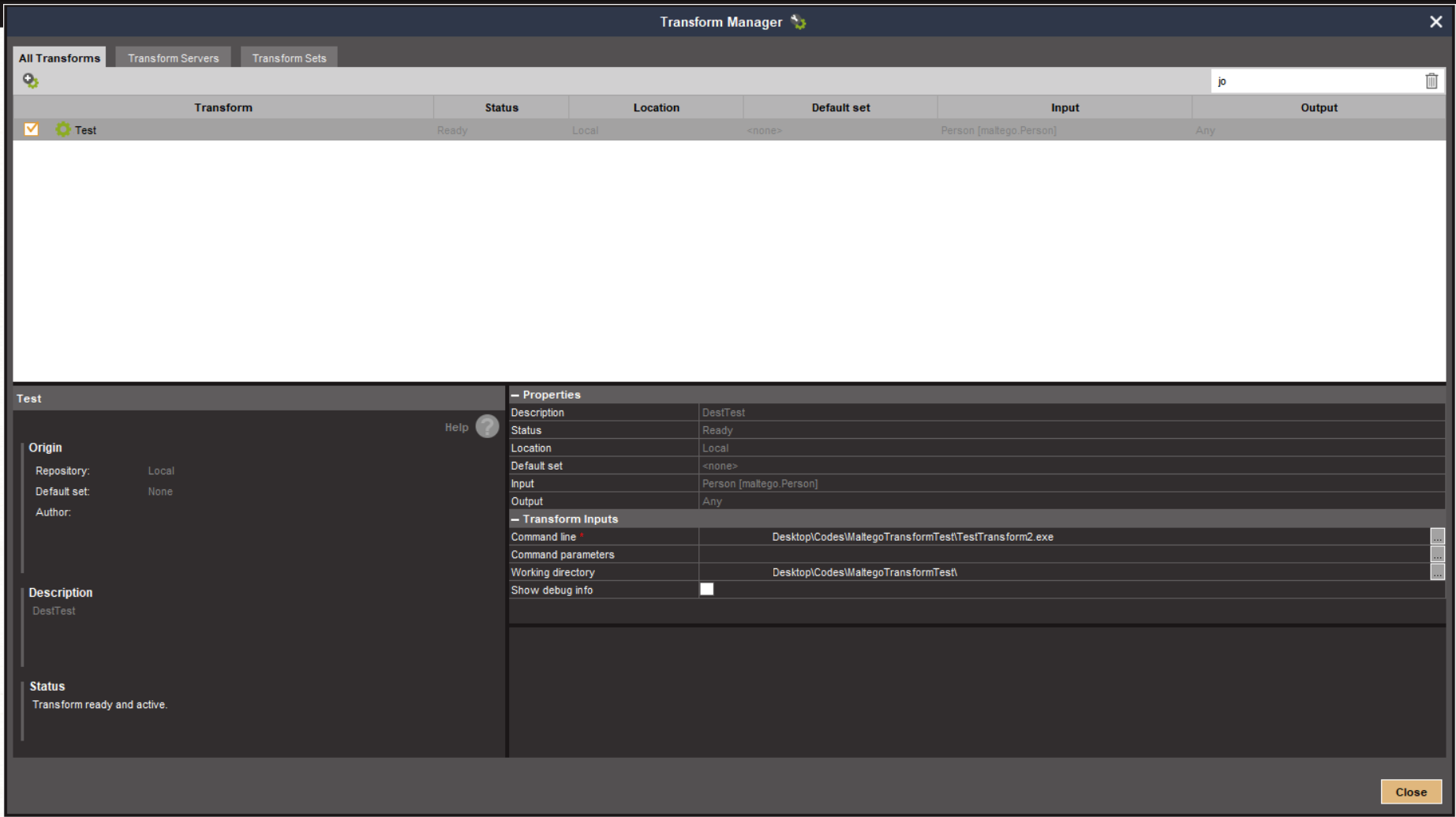Click the Input 'Person [maltego.Person]' property value
1456x817 pixels.
click(x=760, y=484)
